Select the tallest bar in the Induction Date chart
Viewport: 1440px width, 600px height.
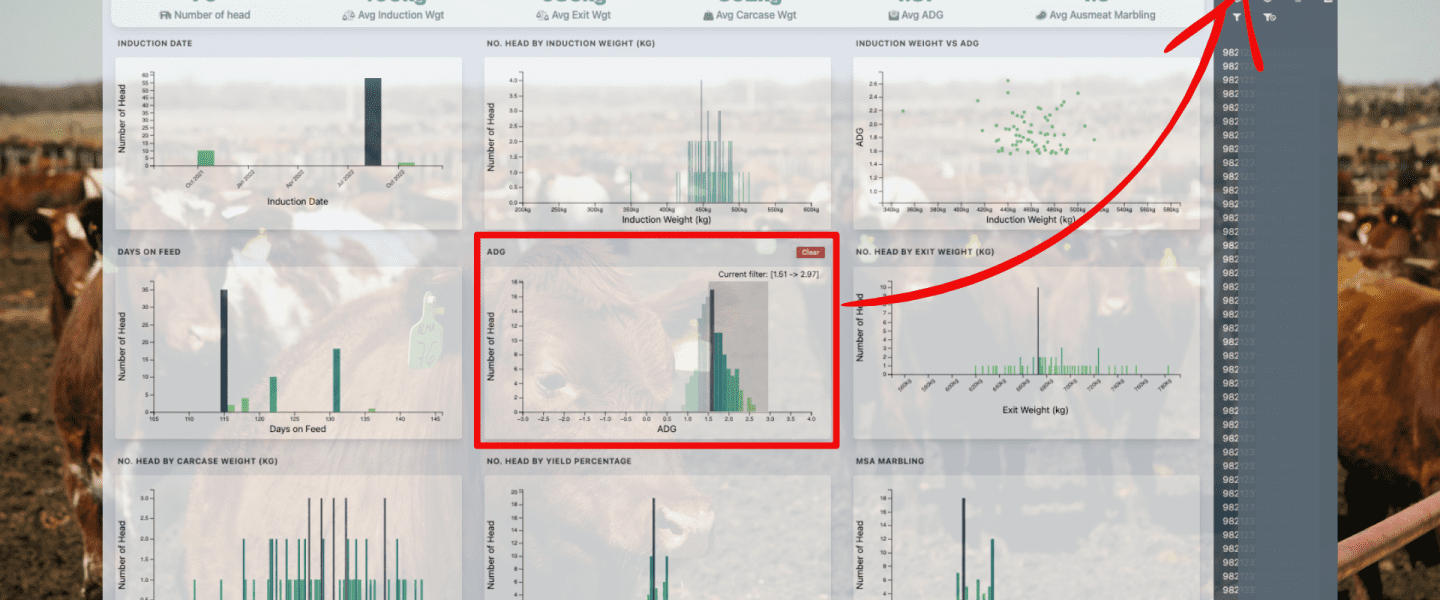click(372, 121)
